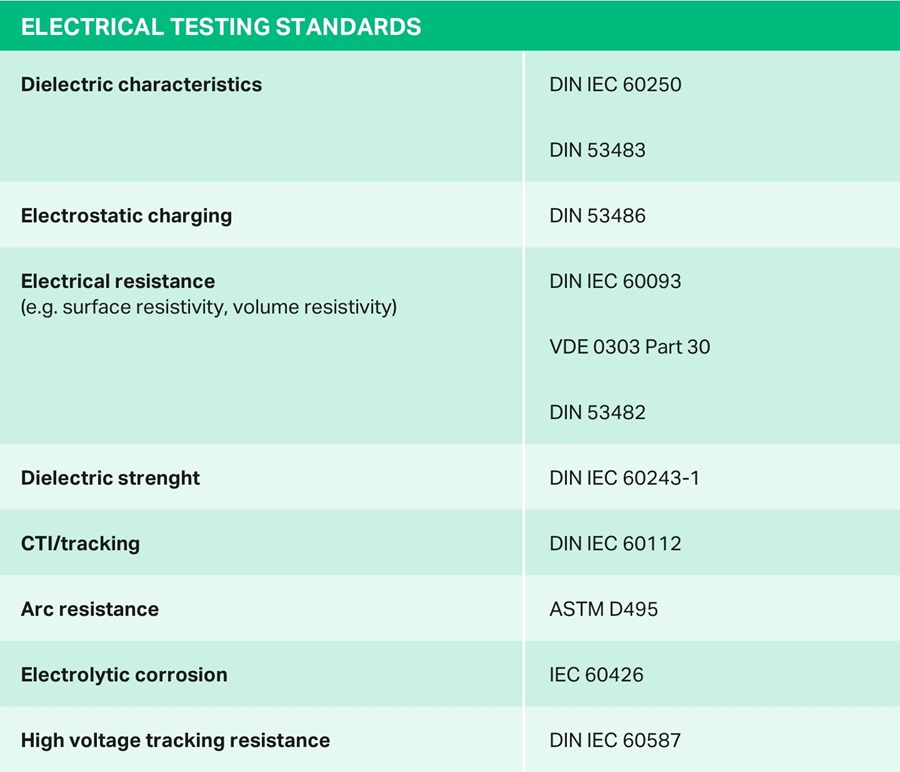Click the Electrolytic corrosion row label
Image resolution: width=900 pixels, height=772 pixels.
(124, 675)
